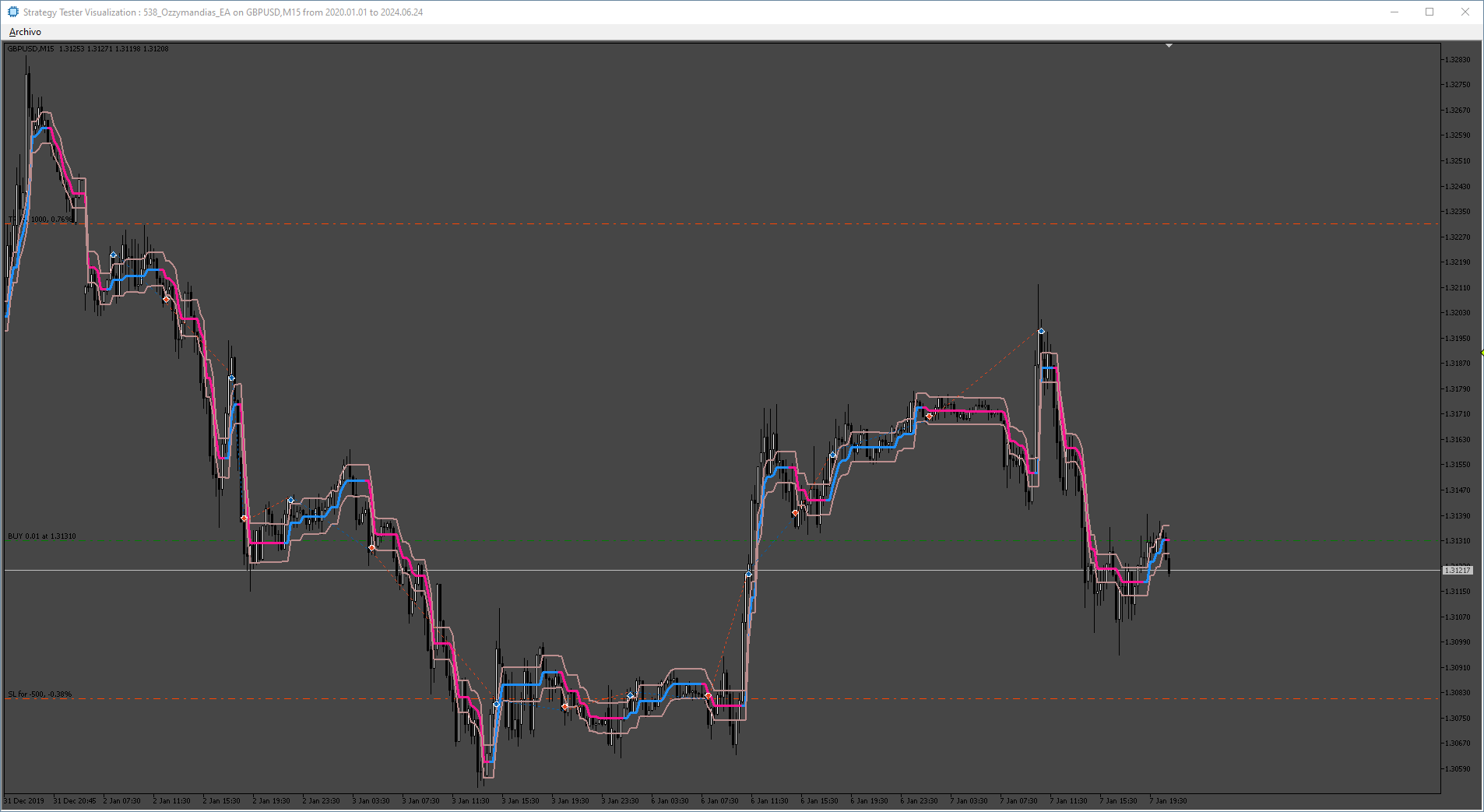The width and height of the screenshot is (1484, 812).
Task: Click the 1.30830 price scale label
Action: (1458, 693)
